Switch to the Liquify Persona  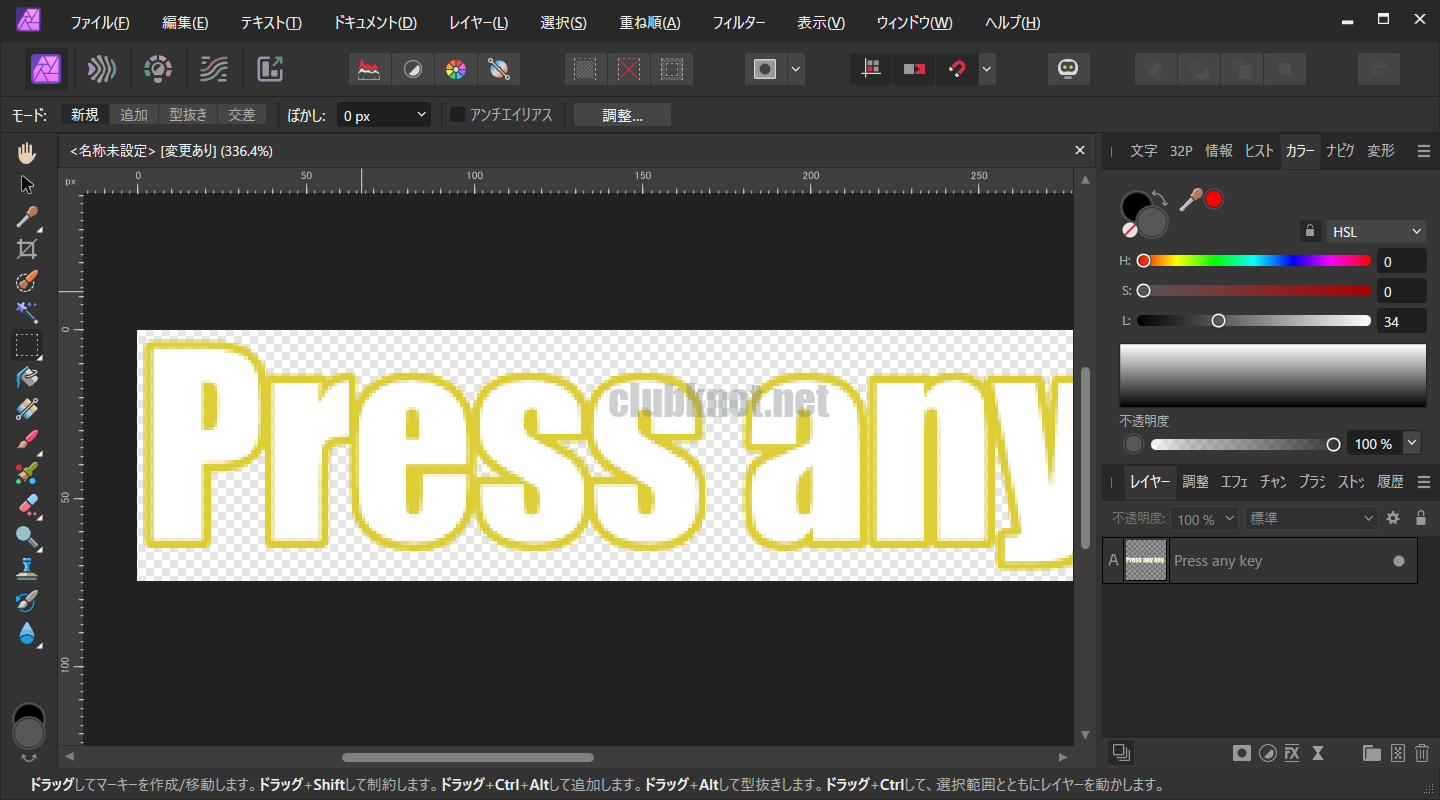pos(101,69)
